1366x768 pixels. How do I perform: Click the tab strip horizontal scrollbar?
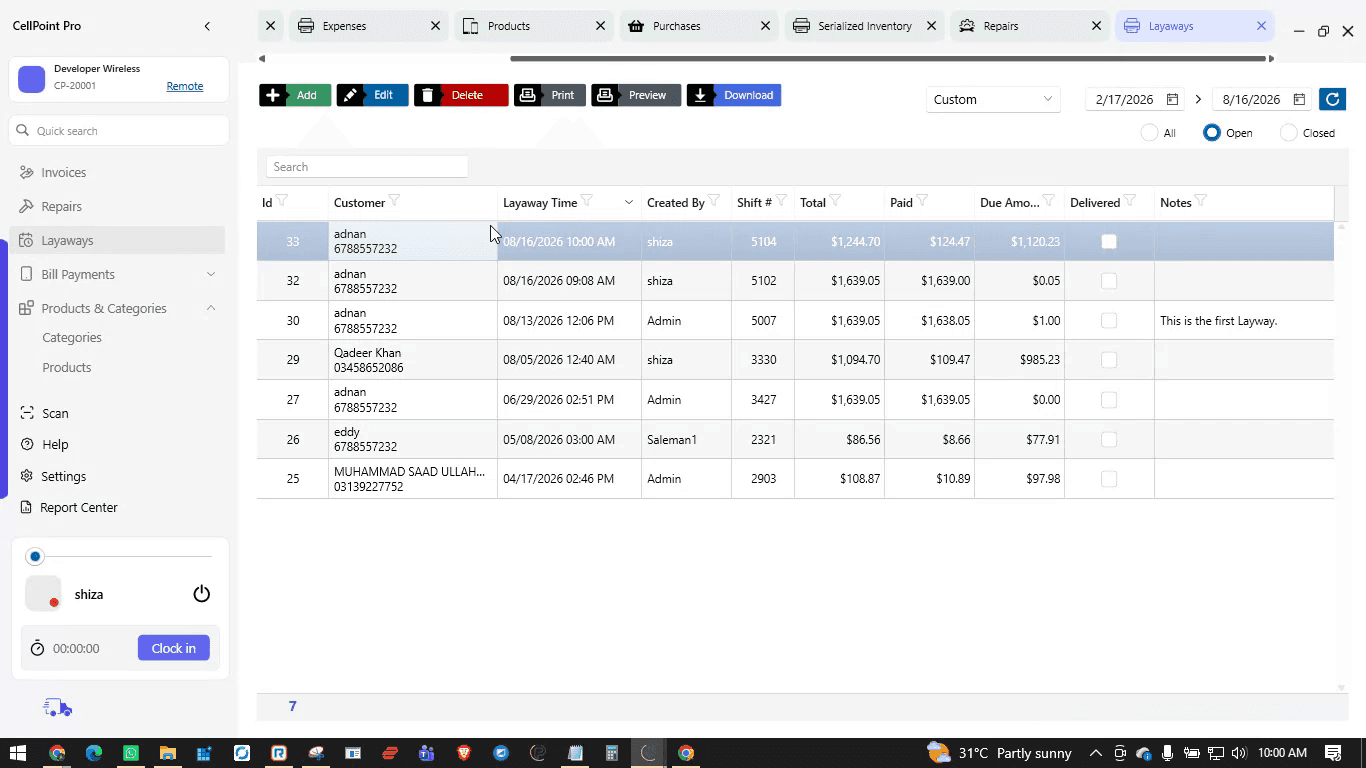[x=889, y=58]
